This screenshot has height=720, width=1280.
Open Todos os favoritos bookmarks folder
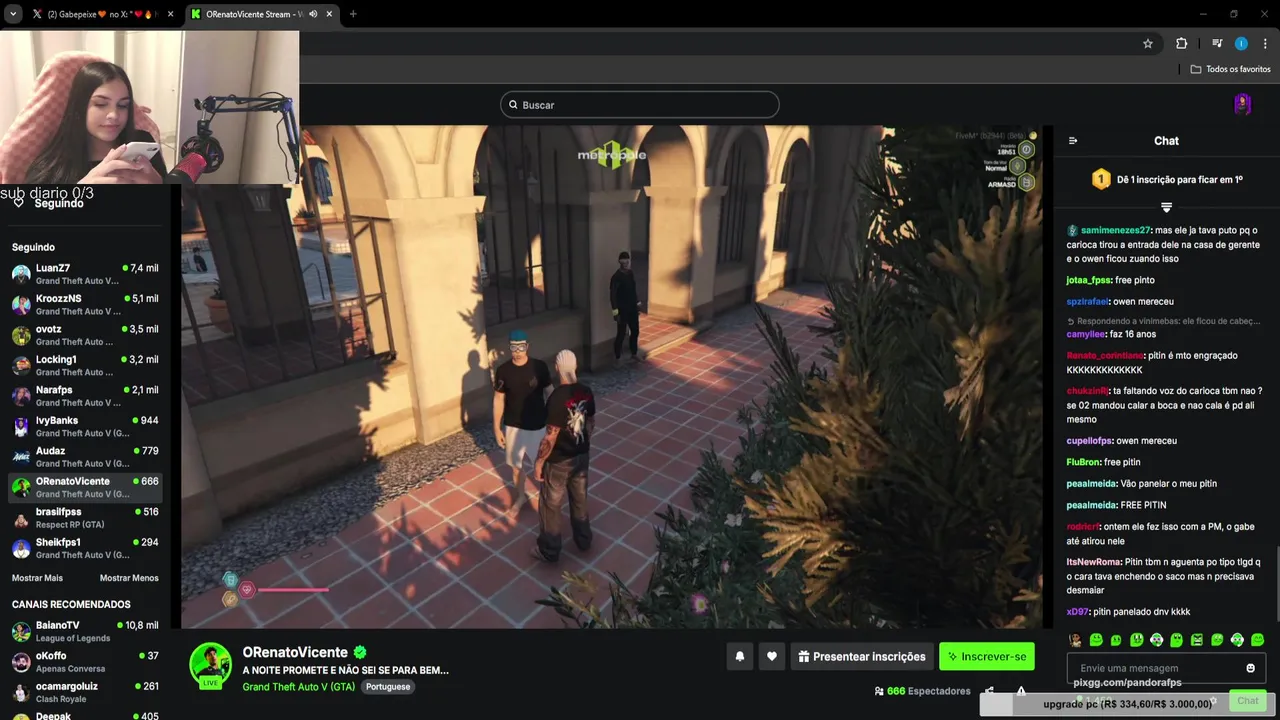[x=1231, y=69]
